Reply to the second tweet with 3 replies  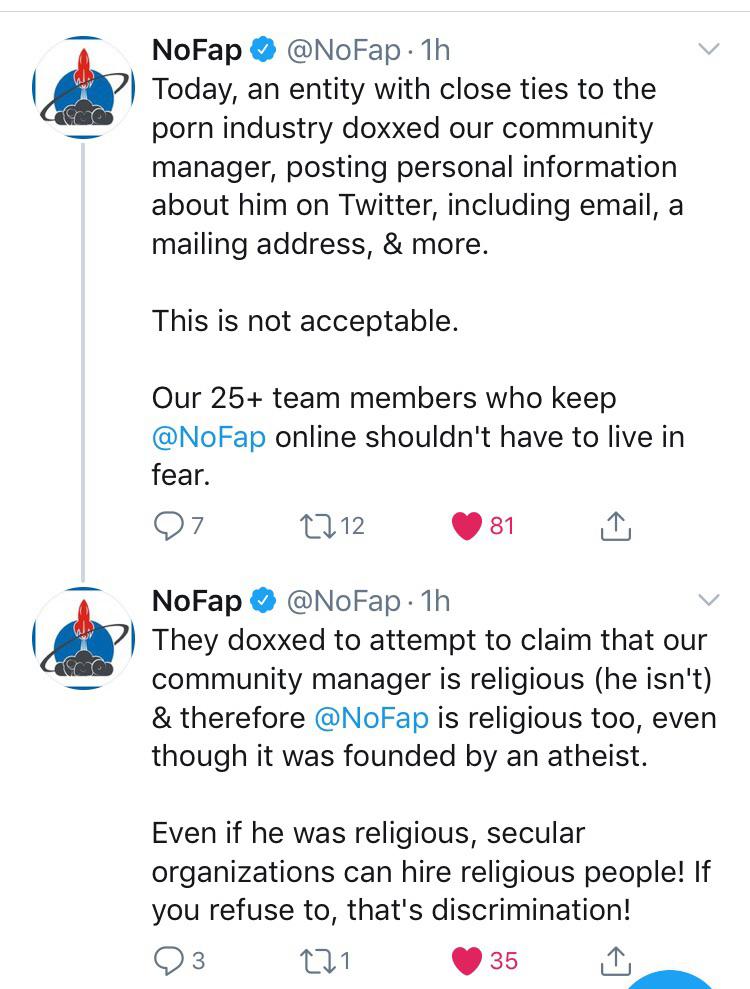pos(167,961)
